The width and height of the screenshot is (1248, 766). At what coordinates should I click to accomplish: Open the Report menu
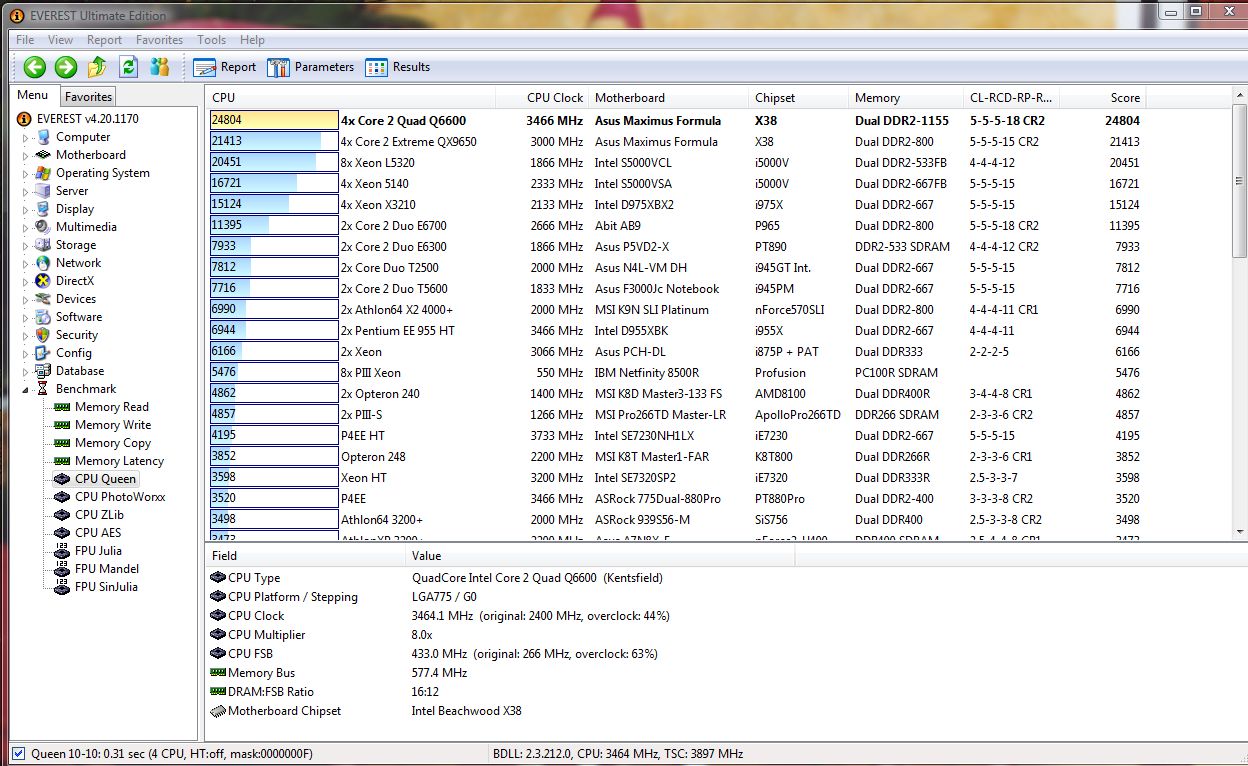click(x=104, y=40)
